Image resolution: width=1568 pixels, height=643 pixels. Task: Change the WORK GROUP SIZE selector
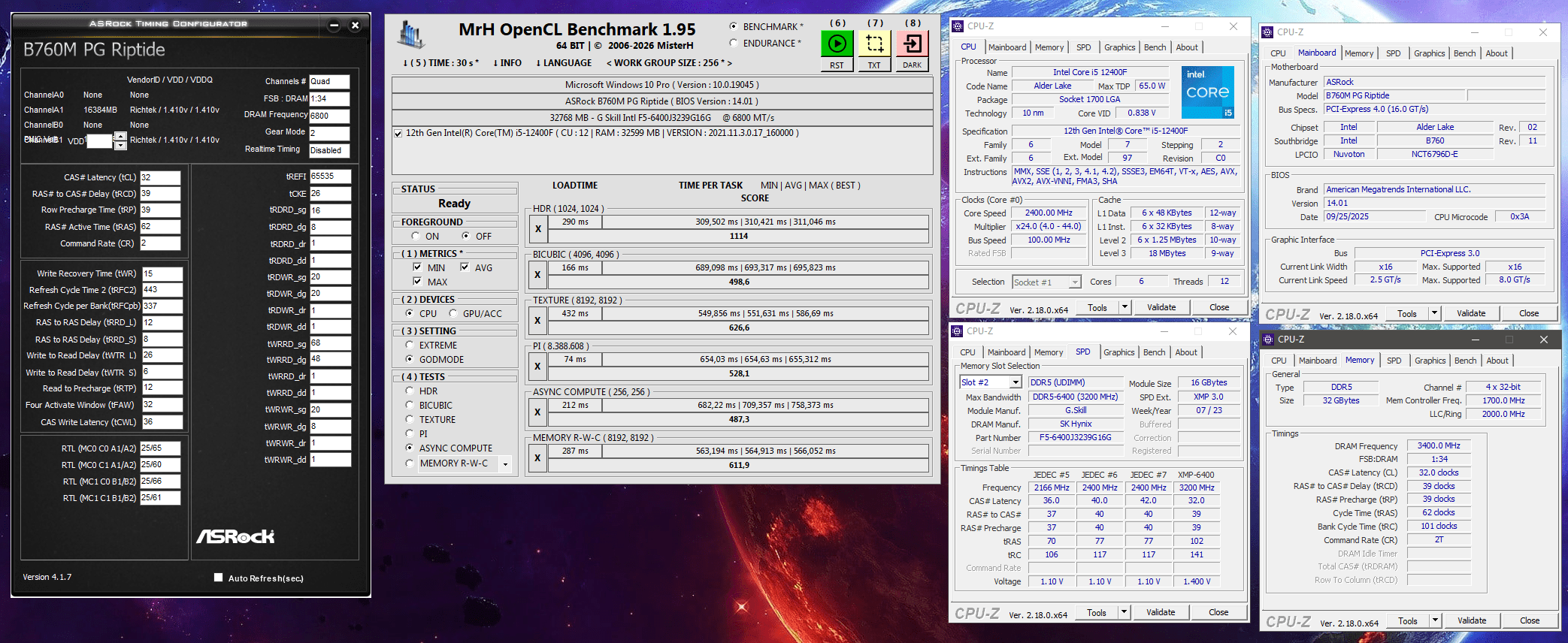click(669, 63)
